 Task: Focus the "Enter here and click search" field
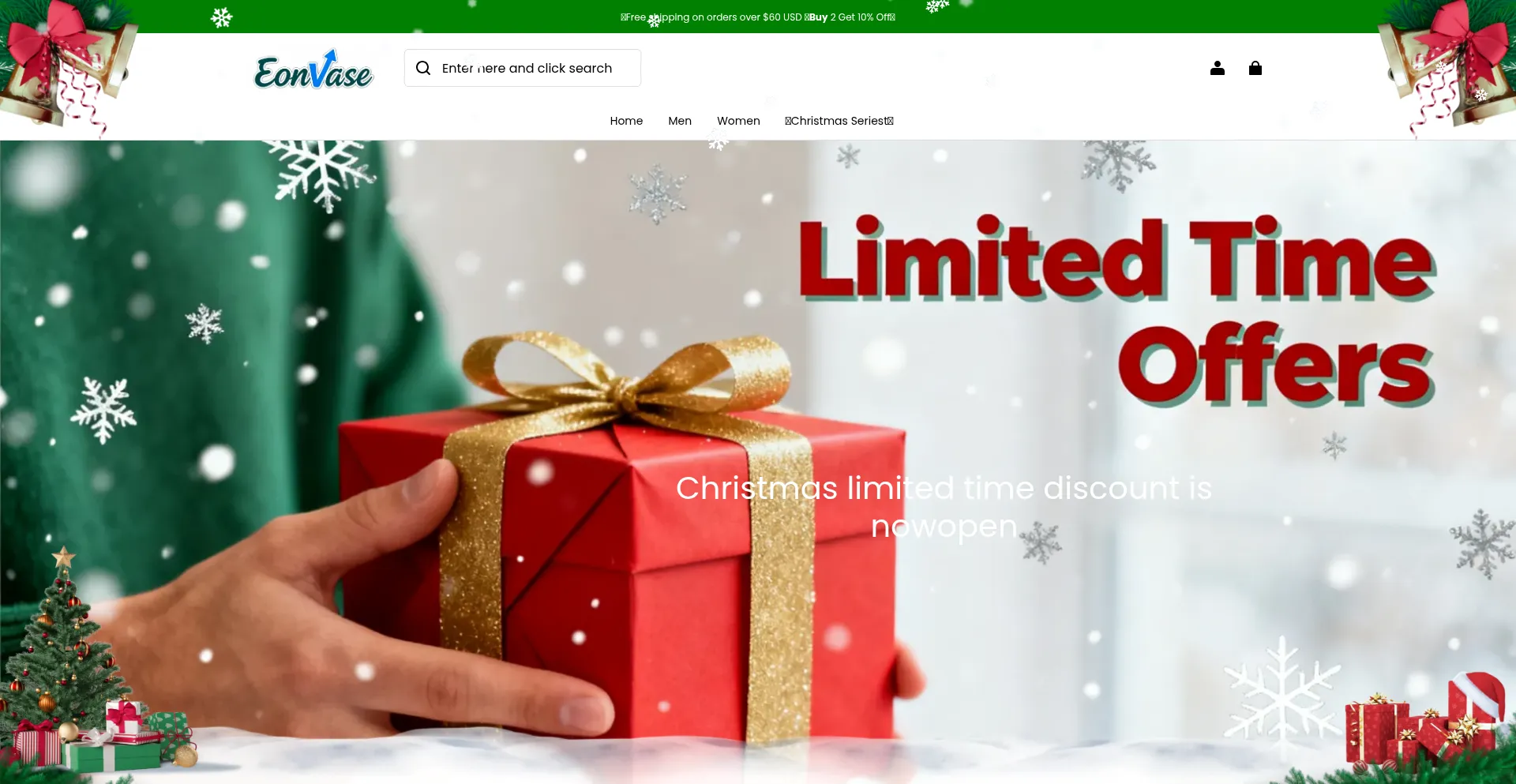[x=523, y=68]
